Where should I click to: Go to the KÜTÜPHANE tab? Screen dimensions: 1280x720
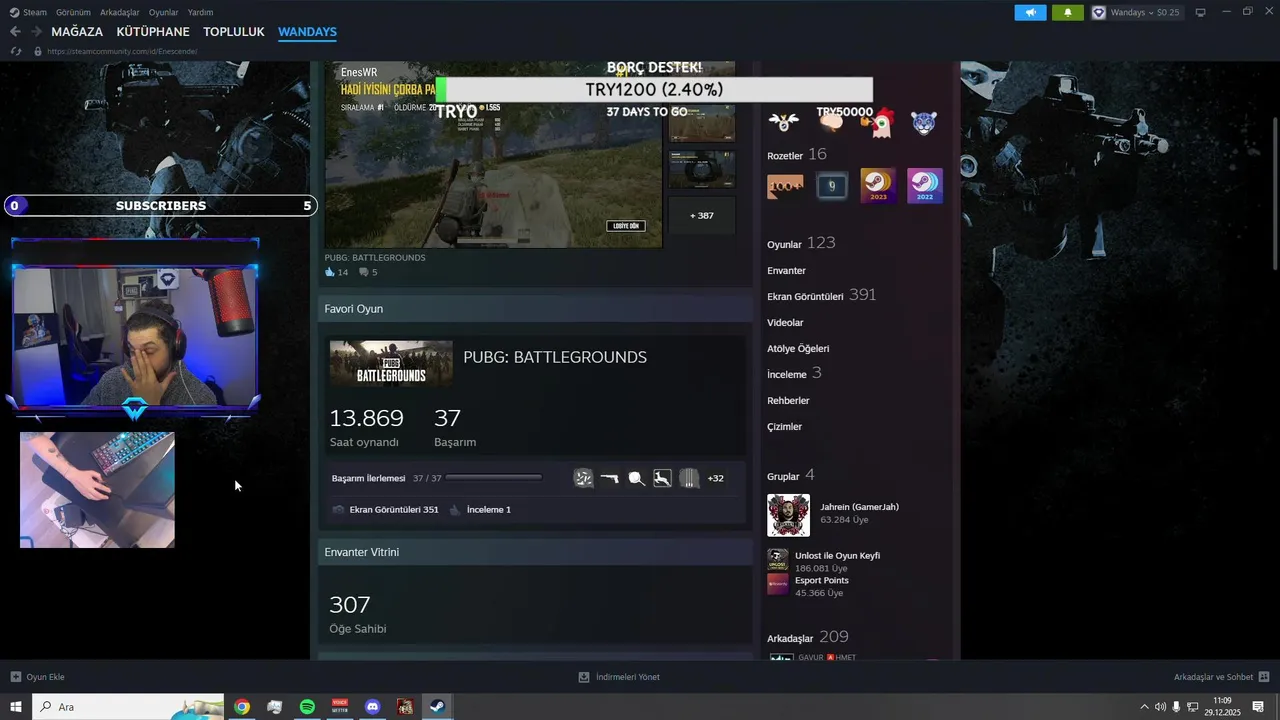(x=151, y=32)
